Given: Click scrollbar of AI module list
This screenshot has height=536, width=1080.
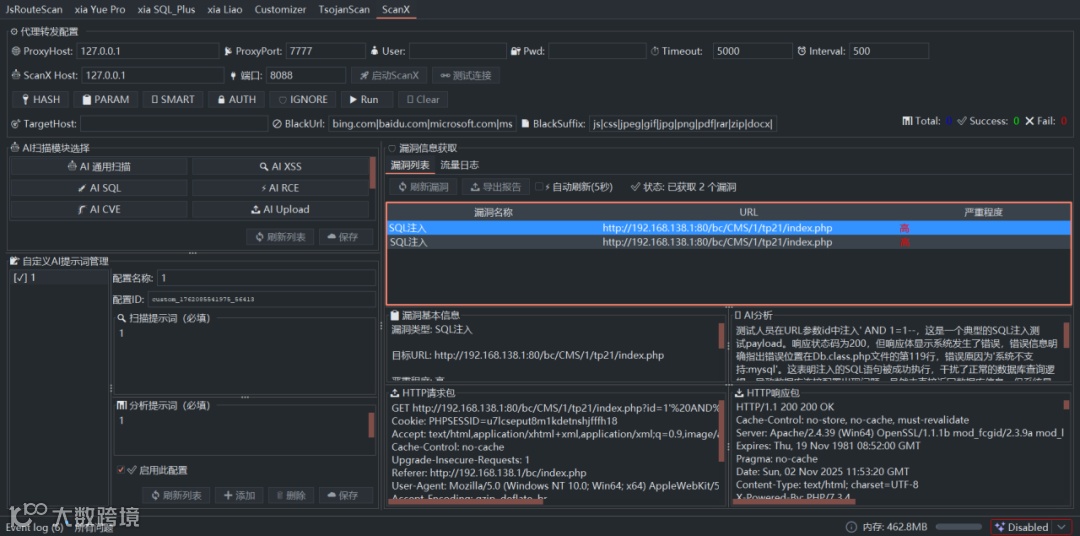Looking at the screenshot, I should (x=373, y=173).
